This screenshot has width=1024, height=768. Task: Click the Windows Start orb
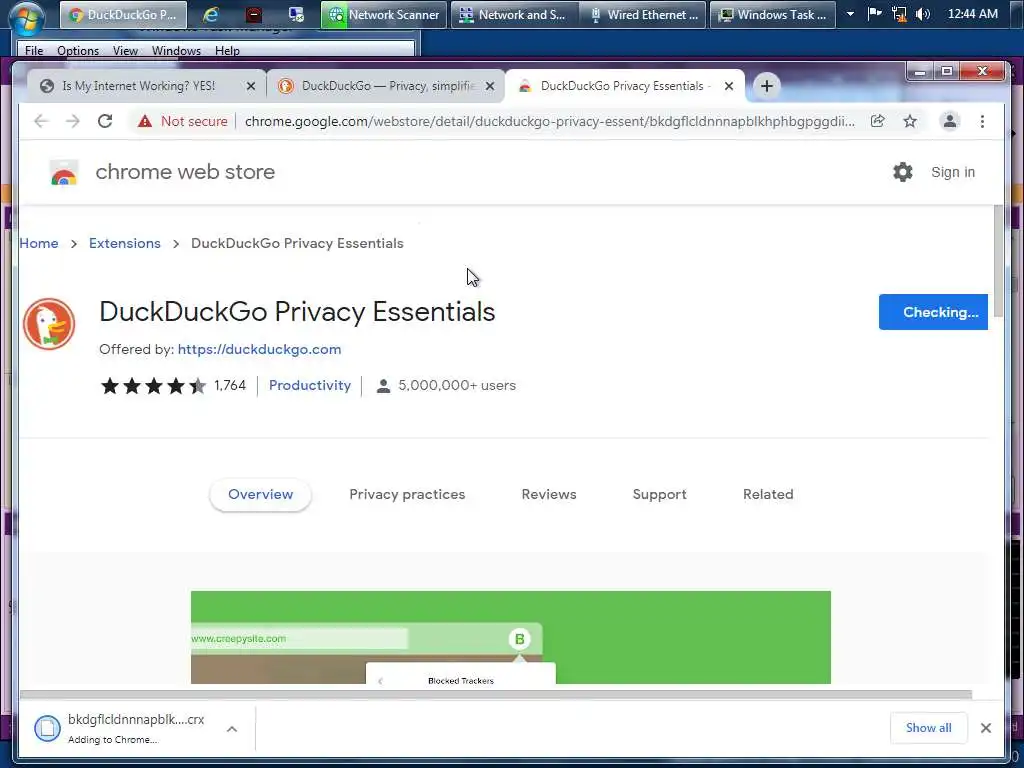coord(27,16)
